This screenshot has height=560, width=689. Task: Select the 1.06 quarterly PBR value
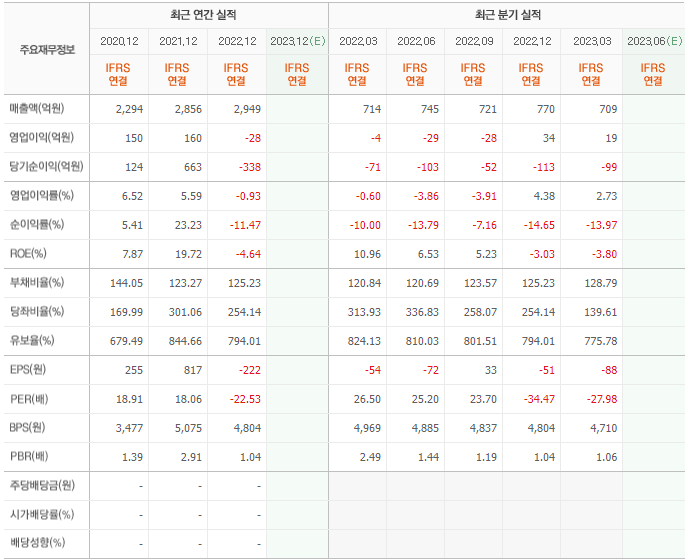(x=607, y=457)
